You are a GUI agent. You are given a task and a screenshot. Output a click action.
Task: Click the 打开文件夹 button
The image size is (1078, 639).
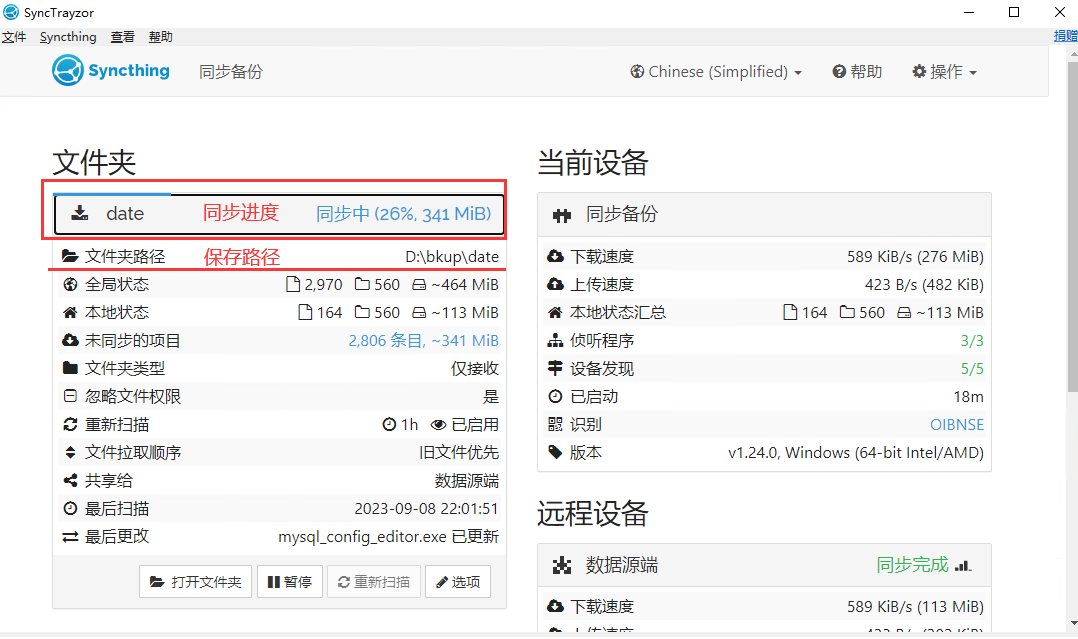click(x=195, y=582)
